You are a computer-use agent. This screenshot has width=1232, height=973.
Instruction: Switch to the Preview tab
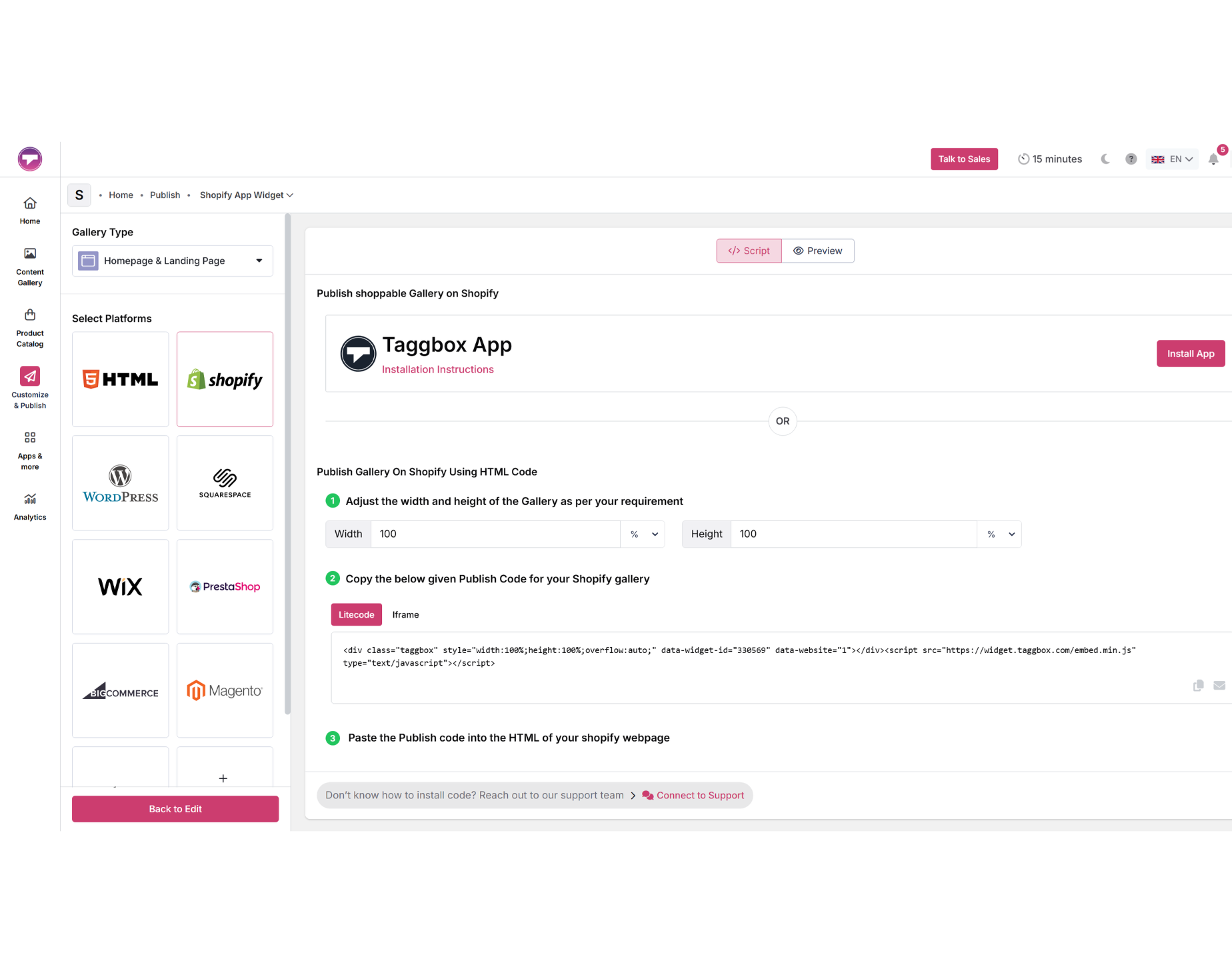[818, 251]
